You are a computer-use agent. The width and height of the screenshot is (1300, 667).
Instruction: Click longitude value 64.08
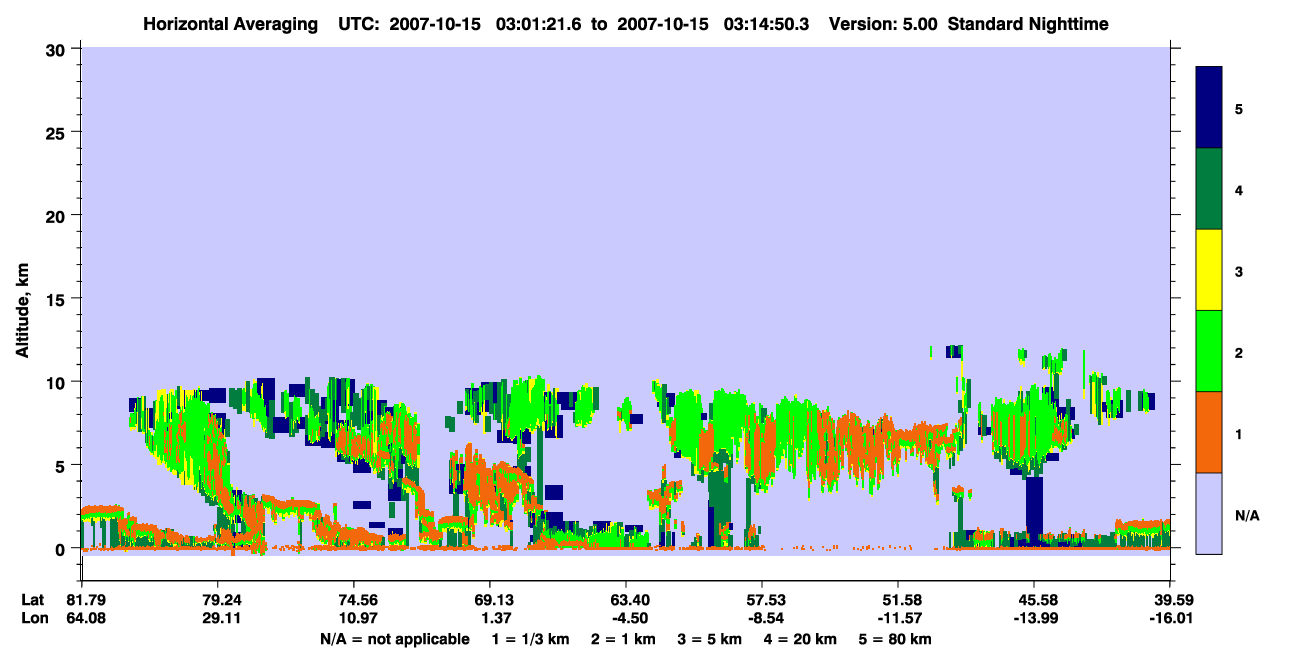(85, 618)
